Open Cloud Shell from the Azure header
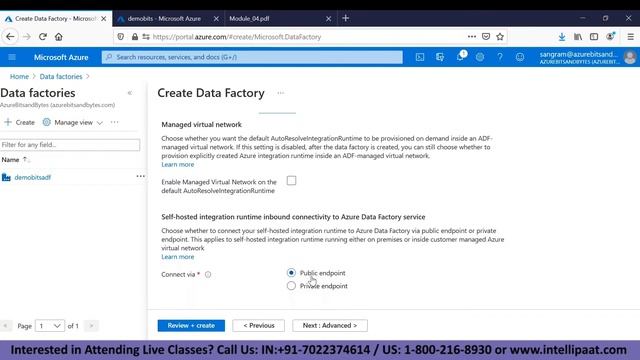 click(x=420, y=57)
